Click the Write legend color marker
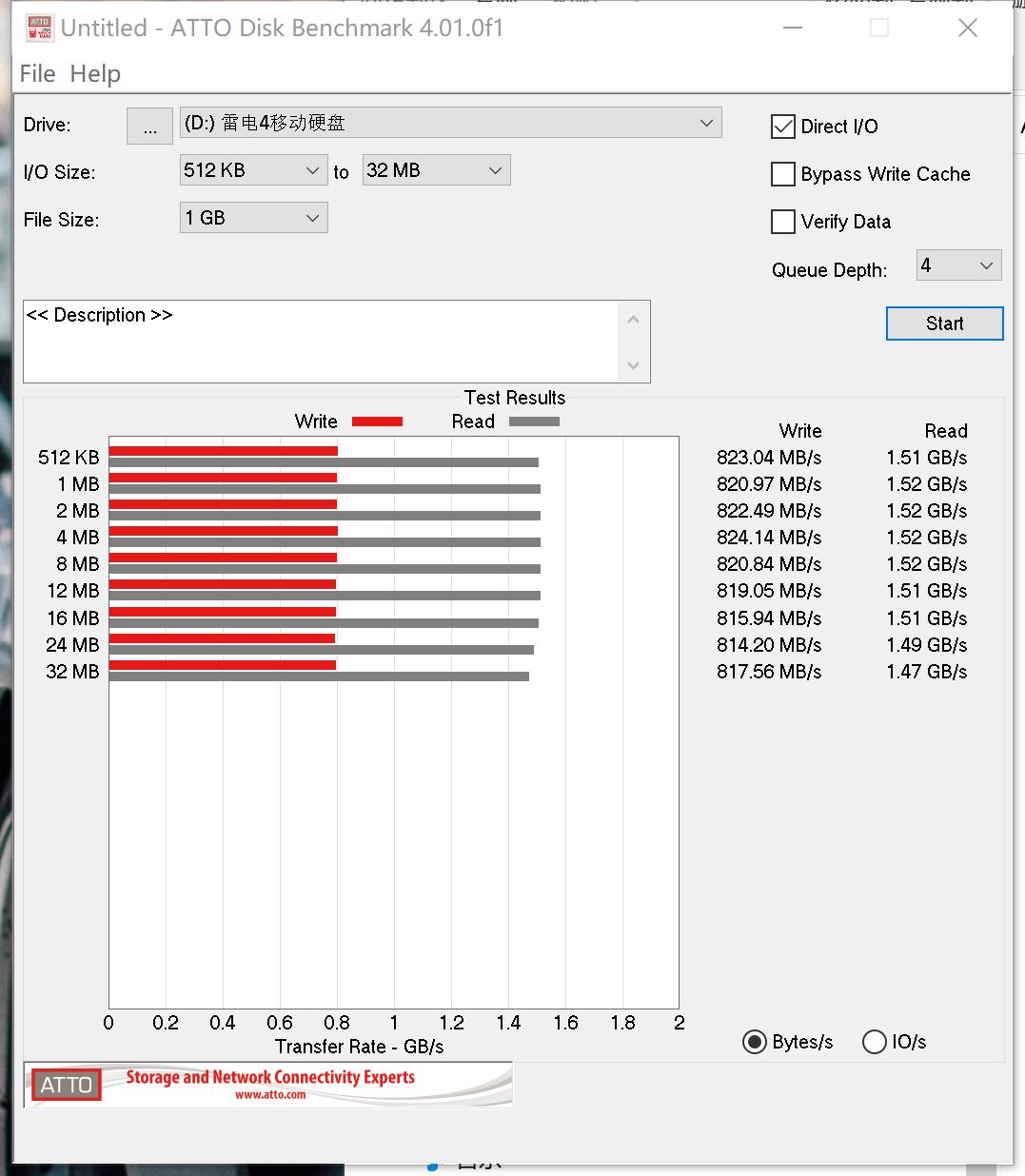 tap(377, 421)
